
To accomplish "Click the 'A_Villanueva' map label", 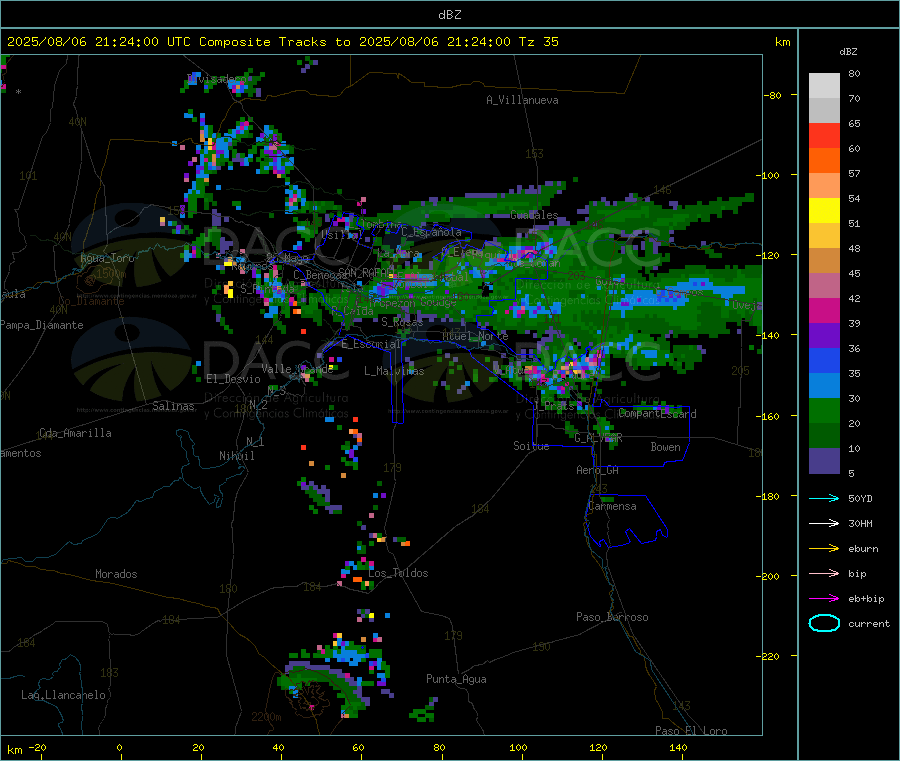I will 522,100.
